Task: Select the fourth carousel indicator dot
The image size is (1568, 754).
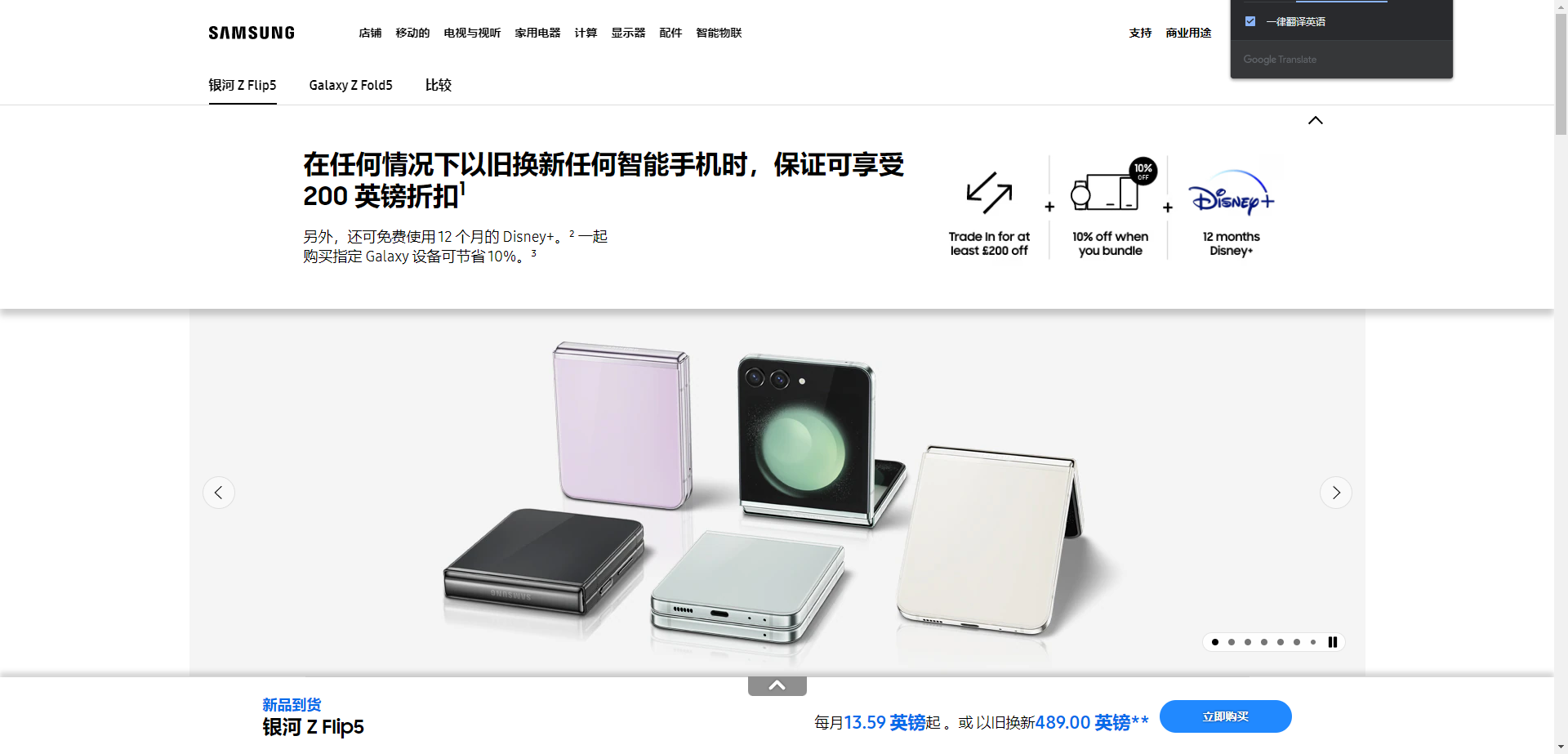Action: 1264,642
